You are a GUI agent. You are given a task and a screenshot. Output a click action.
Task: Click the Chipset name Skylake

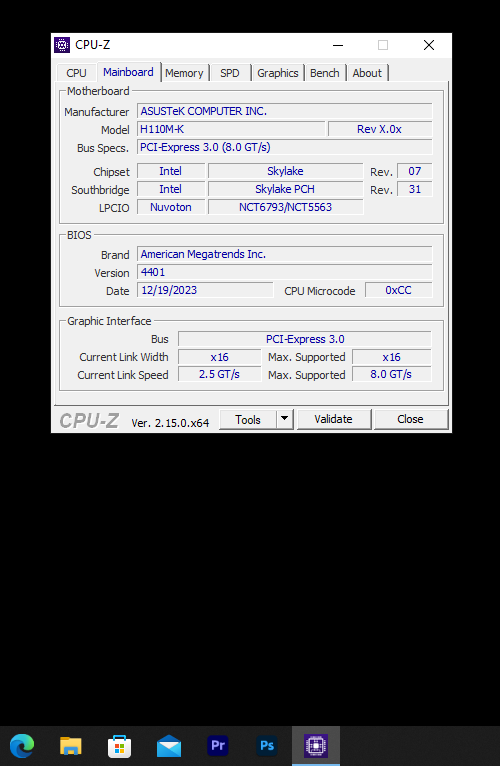click(285, 171)
